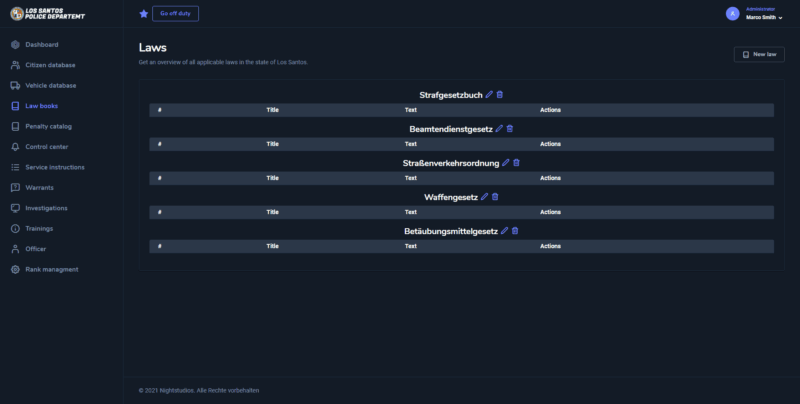Image resolution: width=800 pixels, height=404 pixels.
Task: Click the Citizen database people icon
Action: point(15,65)
